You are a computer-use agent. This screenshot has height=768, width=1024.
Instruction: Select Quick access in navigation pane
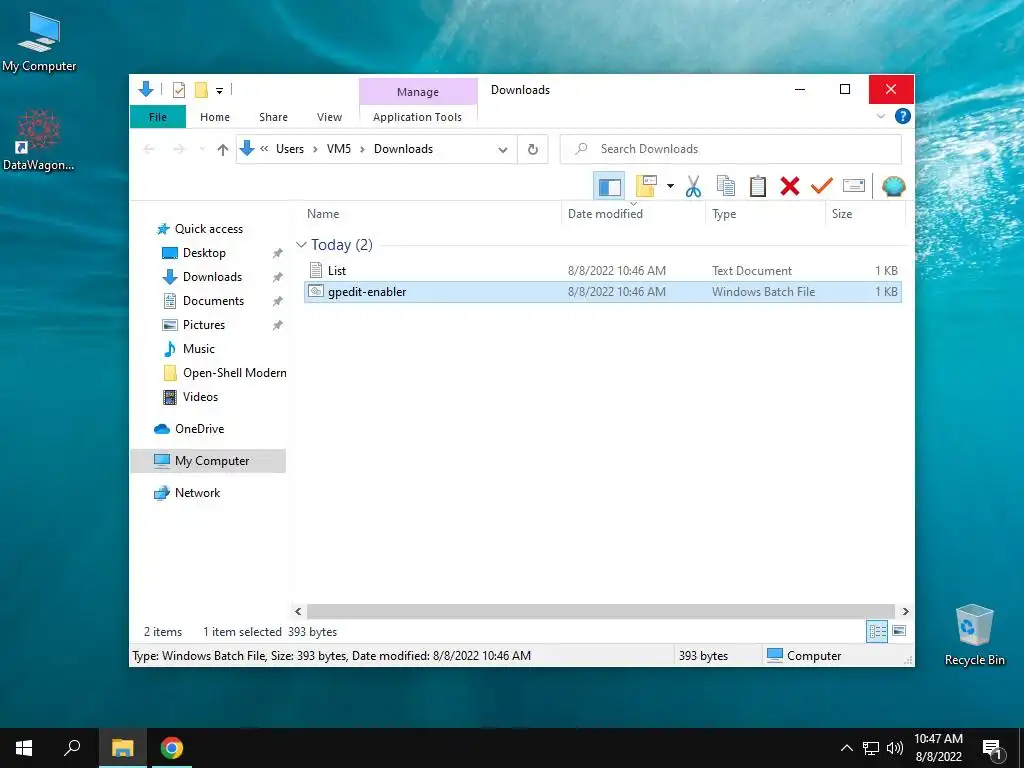[208, 229]
